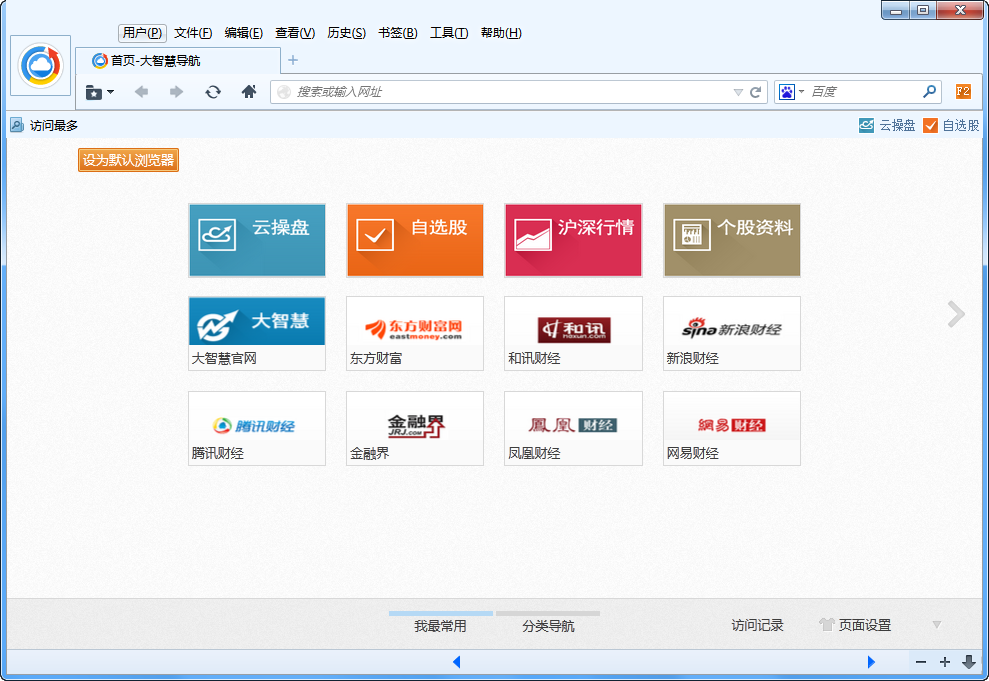989x681 pixels.
Task: Open the 书签(B) menu
Action: 397,33
